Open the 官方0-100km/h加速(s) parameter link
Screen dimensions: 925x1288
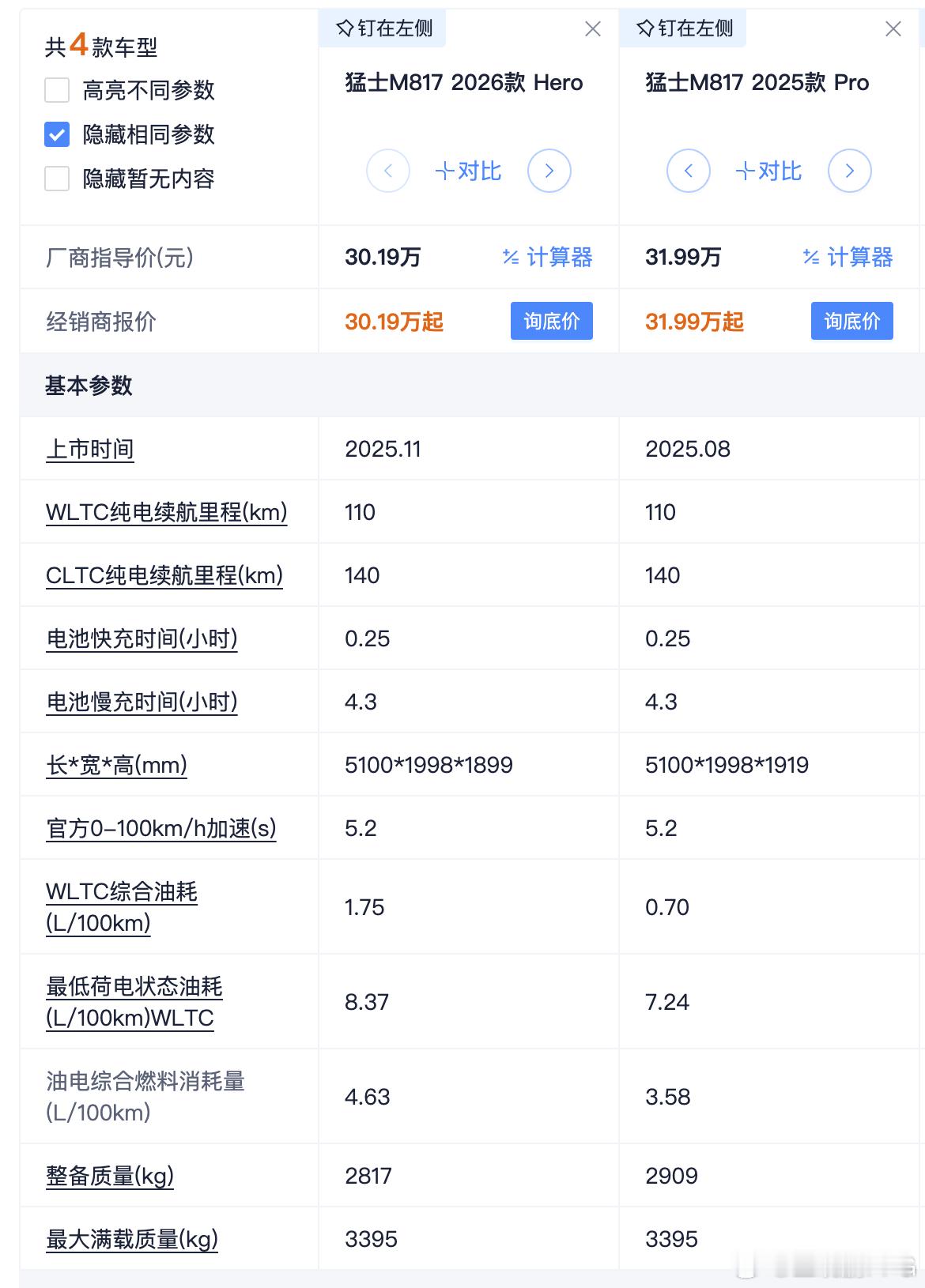tap(161, 828)
